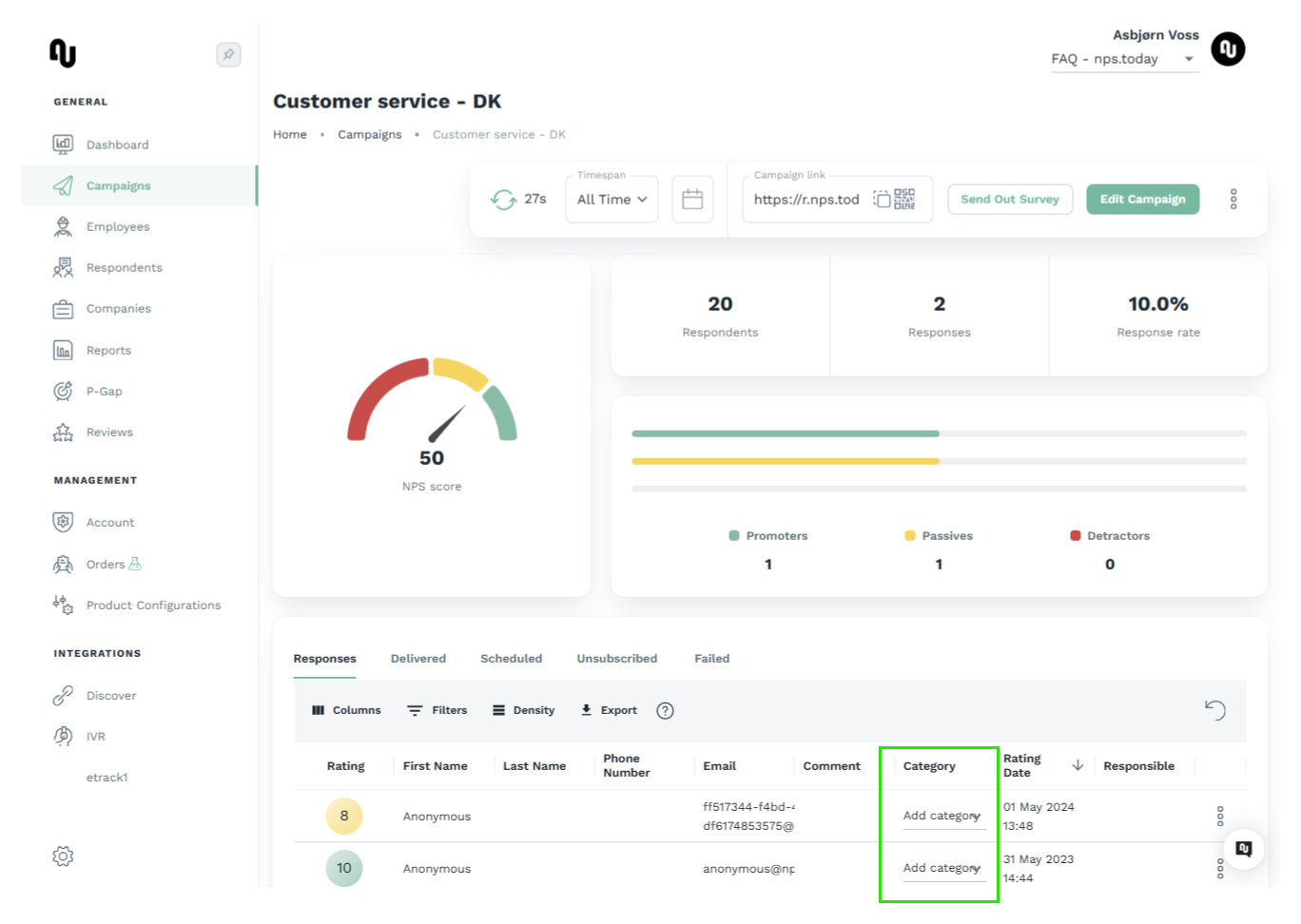1301x924 pixels.
Task: Switch to the Unsubscribed tab
Action: pos(616,658)
